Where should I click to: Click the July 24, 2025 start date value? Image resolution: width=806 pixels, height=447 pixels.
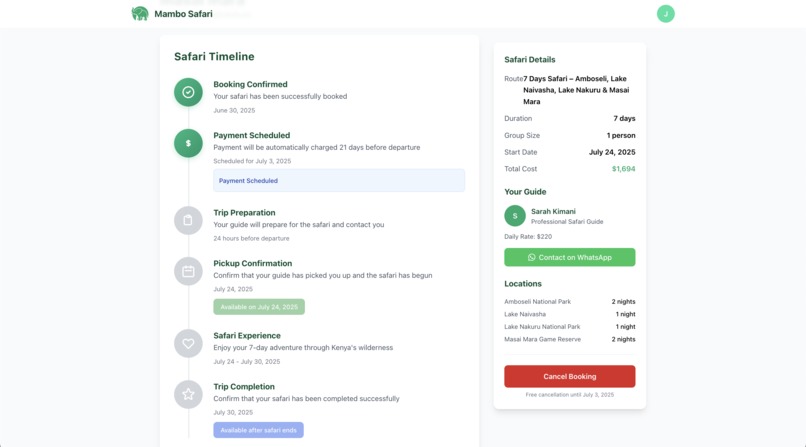612,152
